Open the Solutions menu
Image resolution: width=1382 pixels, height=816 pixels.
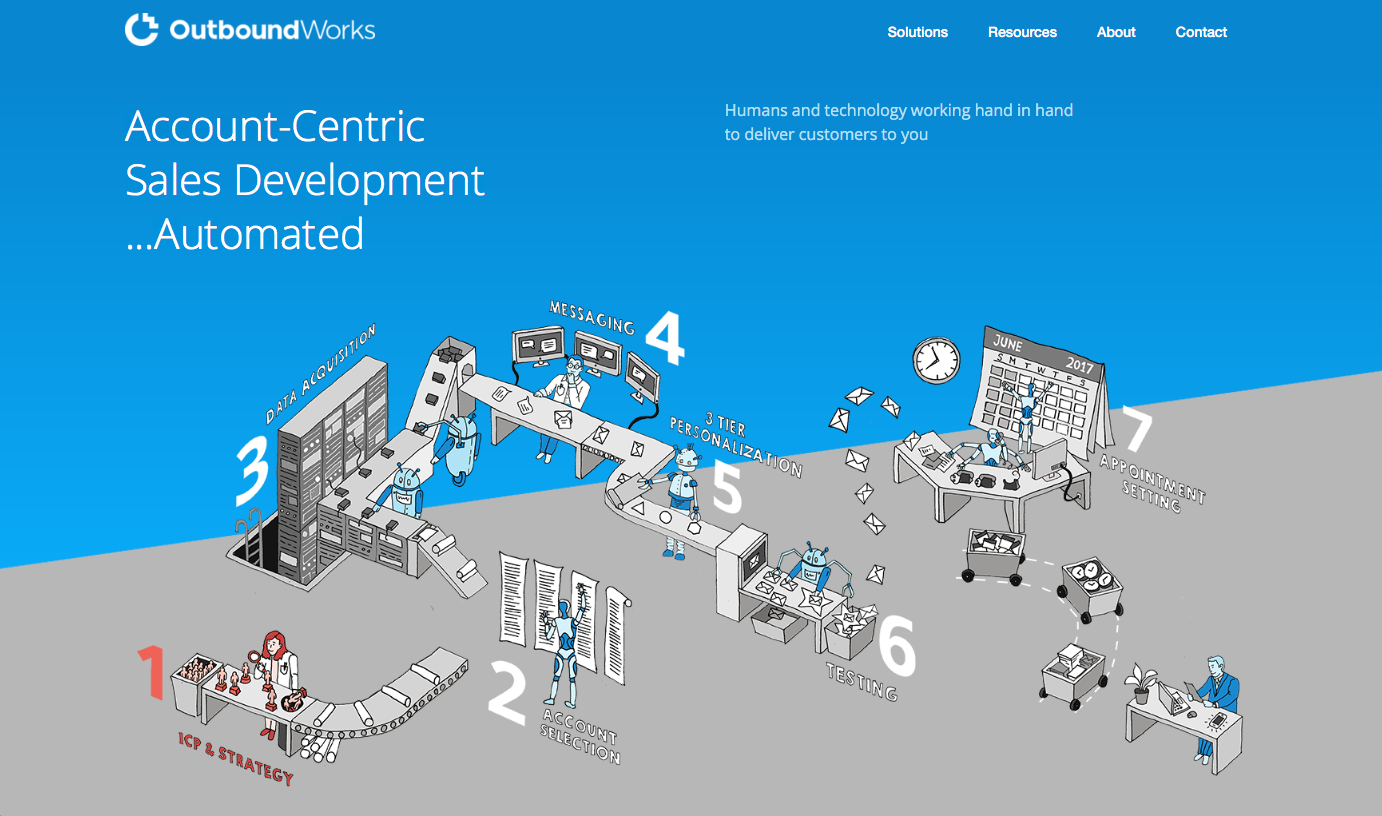tap(917, 32)
